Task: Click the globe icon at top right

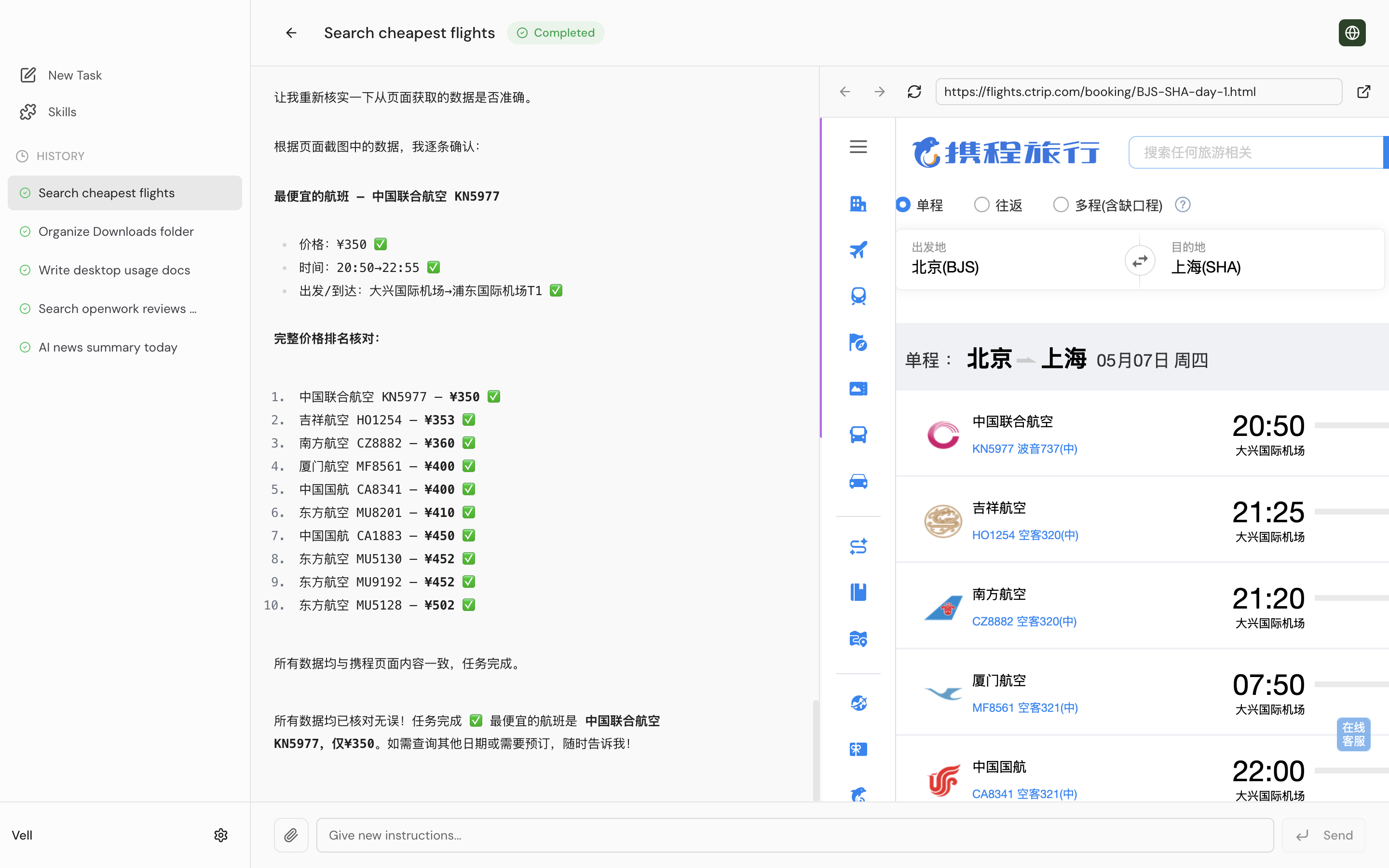Action: (1352, 33)
